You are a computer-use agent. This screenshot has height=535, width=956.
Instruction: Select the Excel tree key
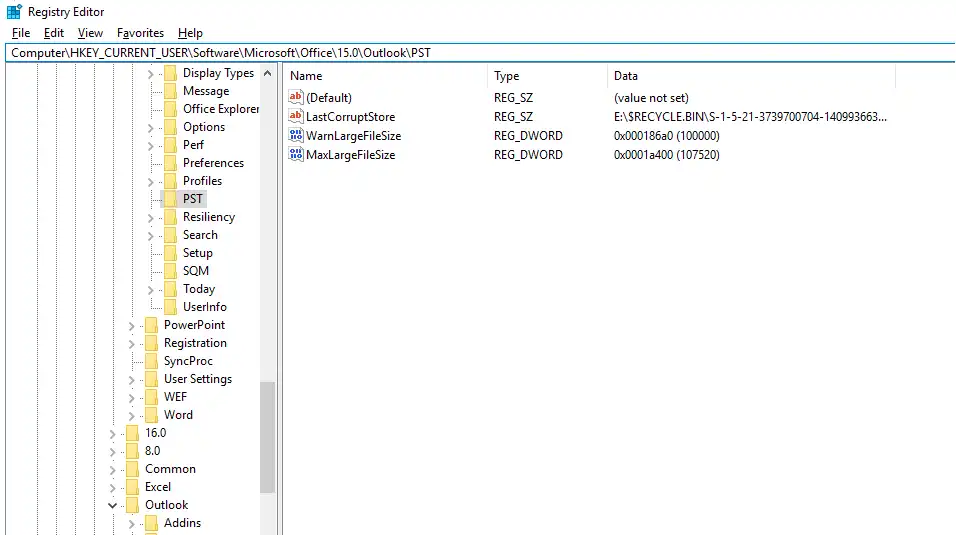click(x=158, y=487)
